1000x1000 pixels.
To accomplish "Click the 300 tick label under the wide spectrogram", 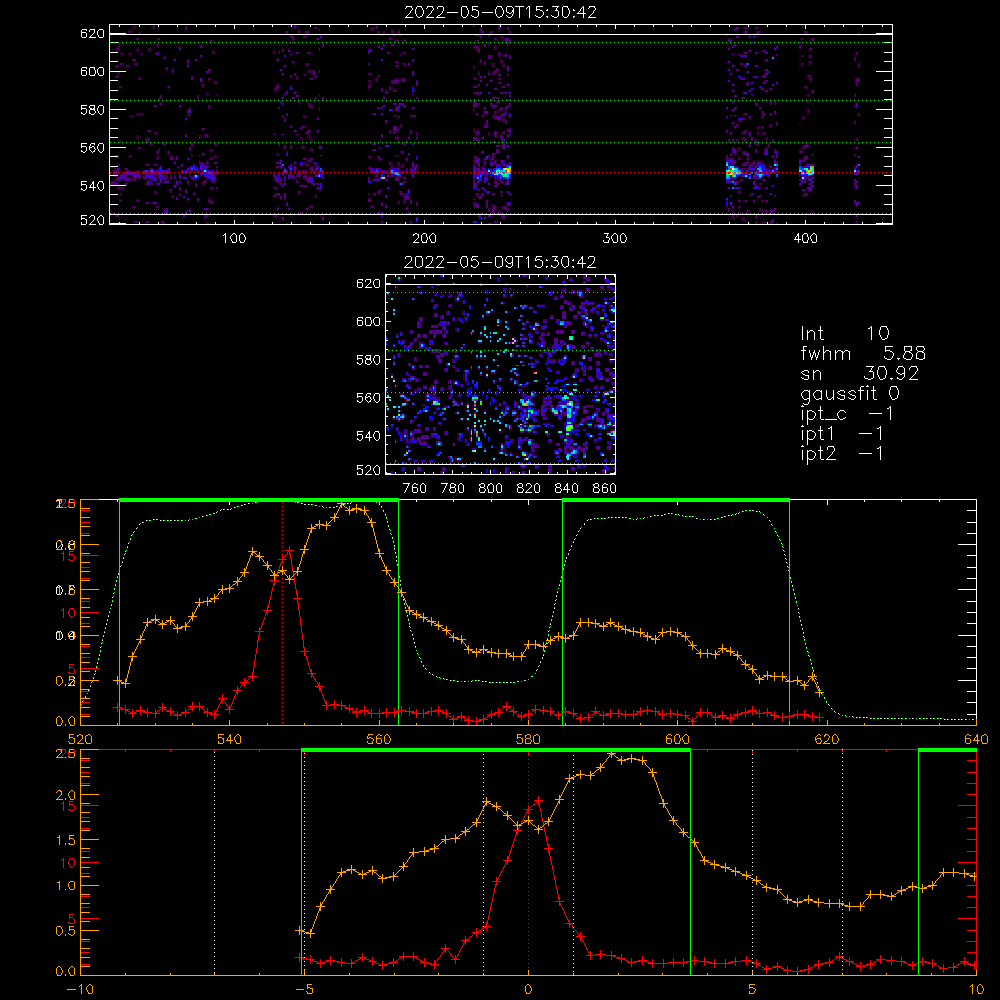I will pos(615,239).
